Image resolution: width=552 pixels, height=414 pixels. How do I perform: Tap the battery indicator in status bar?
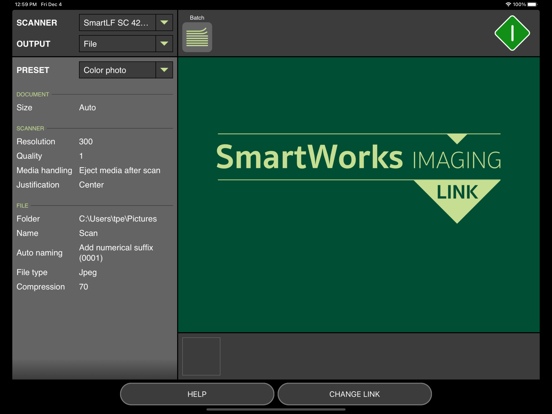[x=533, y=4]
